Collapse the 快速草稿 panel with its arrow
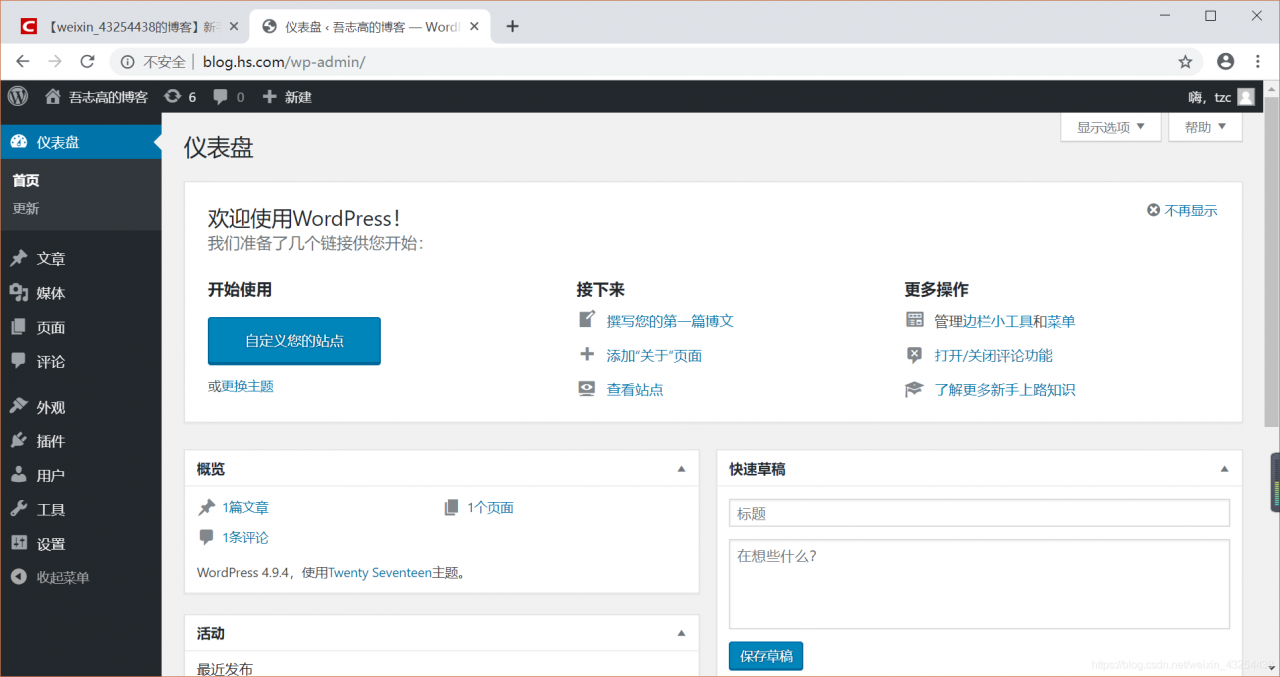The image size is (1280, 677). pyautogui.click(x=1224, y=469)
